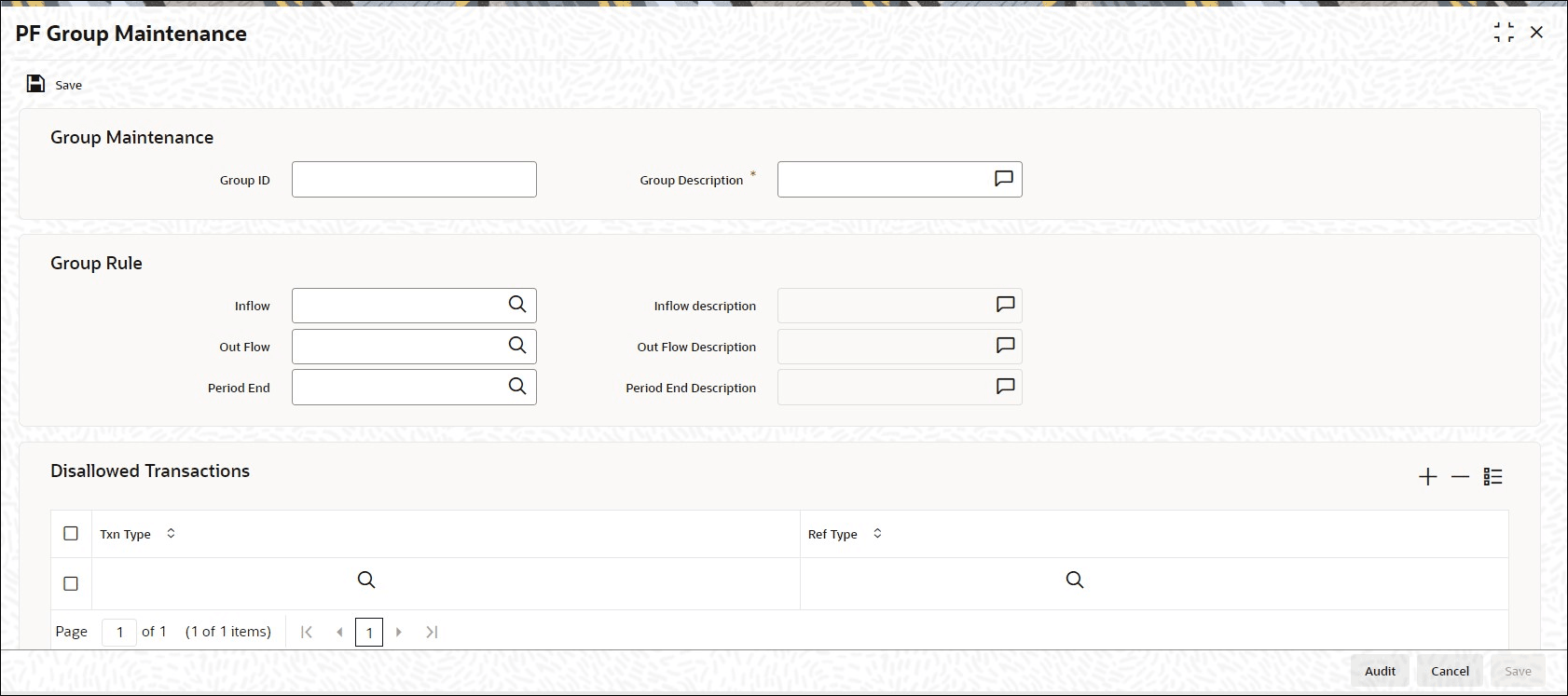
Task: Open the Ref Type lookup in first row
Action: tap(1075, 580)
